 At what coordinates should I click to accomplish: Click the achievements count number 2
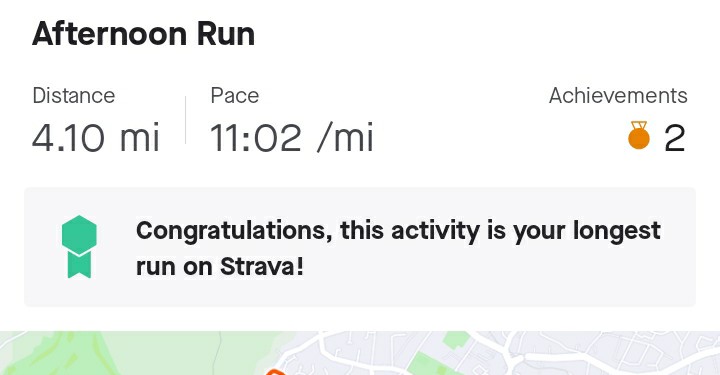675,138
